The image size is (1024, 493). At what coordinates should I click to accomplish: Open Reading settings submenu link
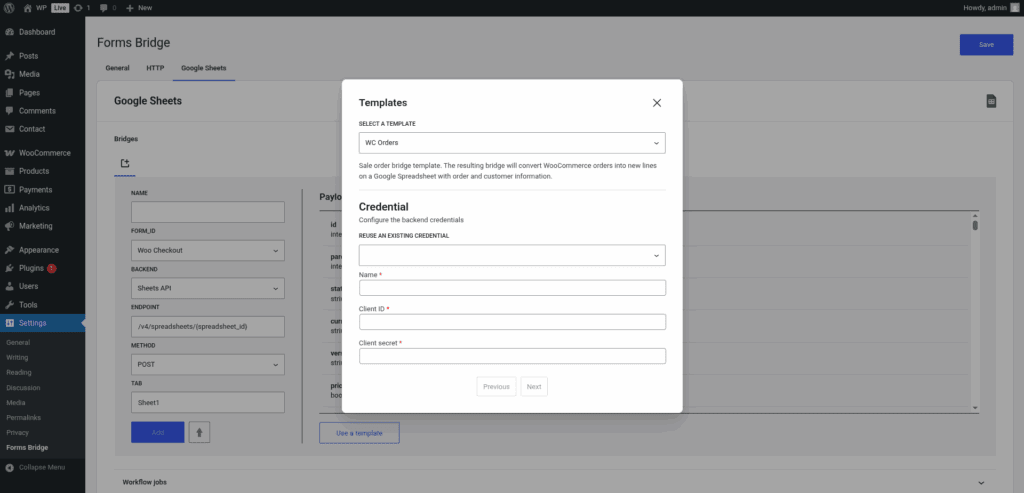19,372
